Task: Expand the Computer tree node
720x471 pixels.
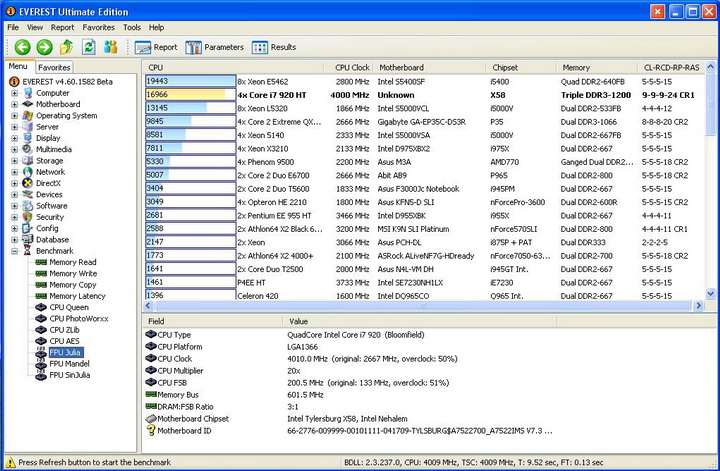Action: [14, 93]
